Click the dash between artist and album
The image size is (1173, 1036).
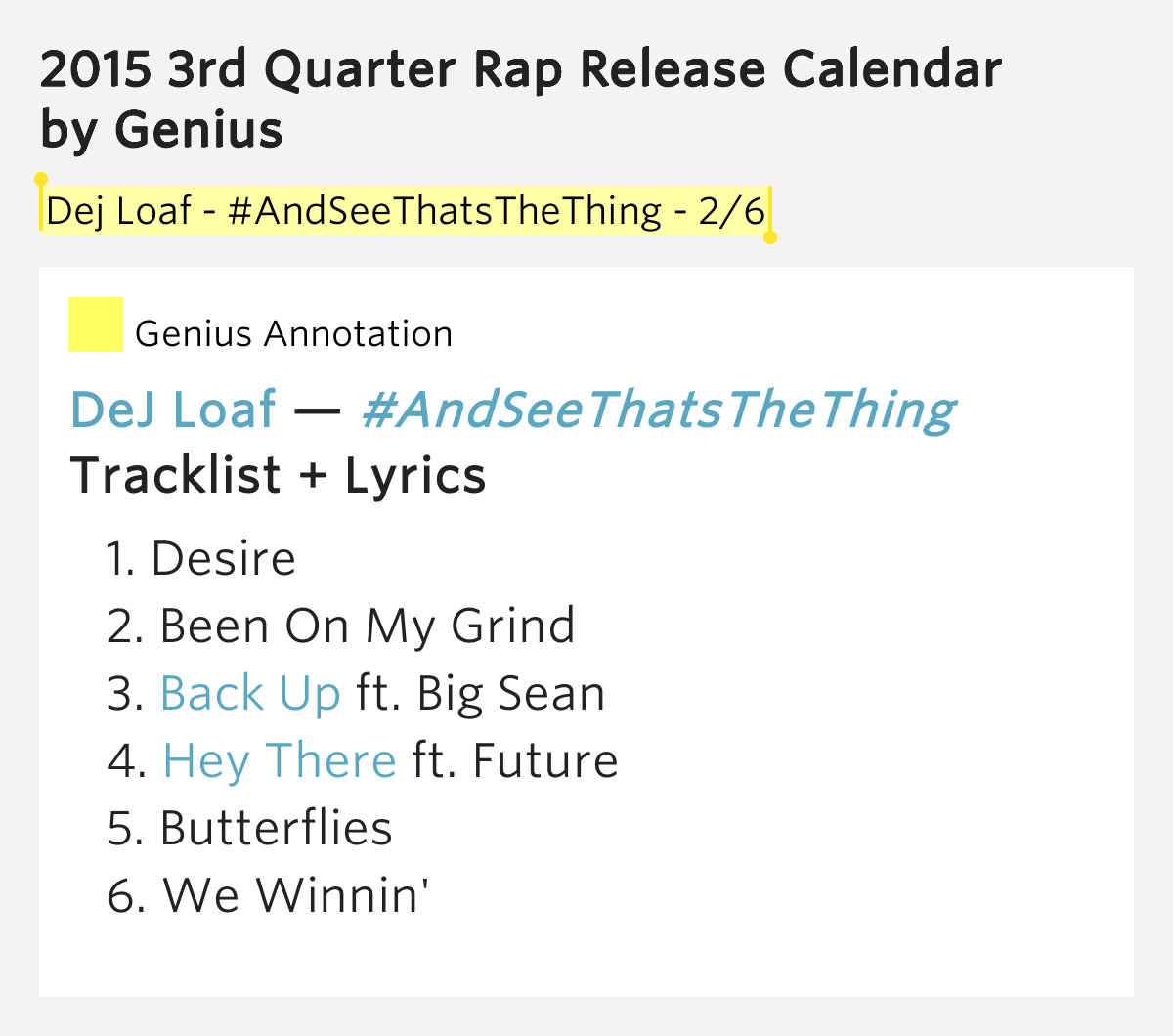[318, 410]
